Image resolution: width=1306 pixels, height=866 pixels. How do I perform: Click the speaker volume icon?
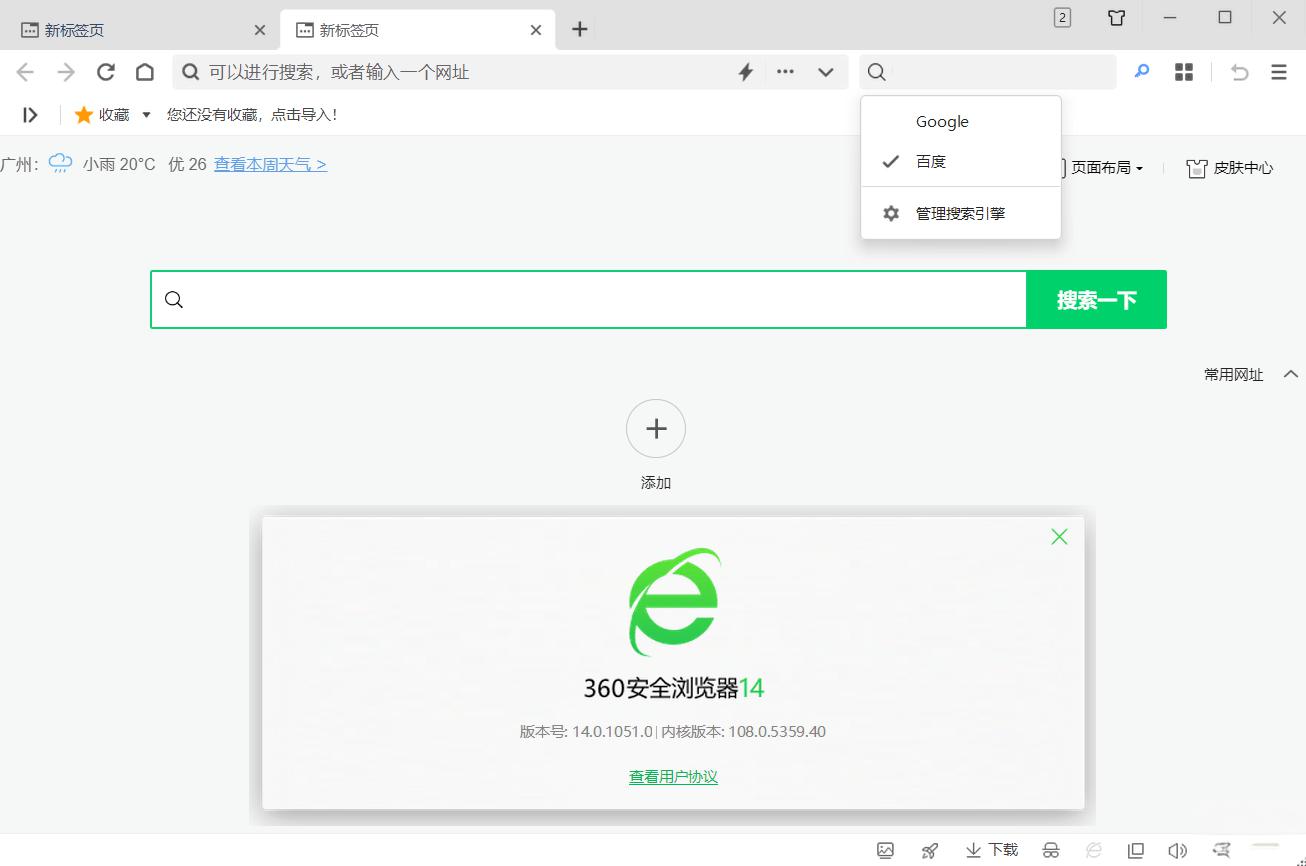tap(1178, 849)
